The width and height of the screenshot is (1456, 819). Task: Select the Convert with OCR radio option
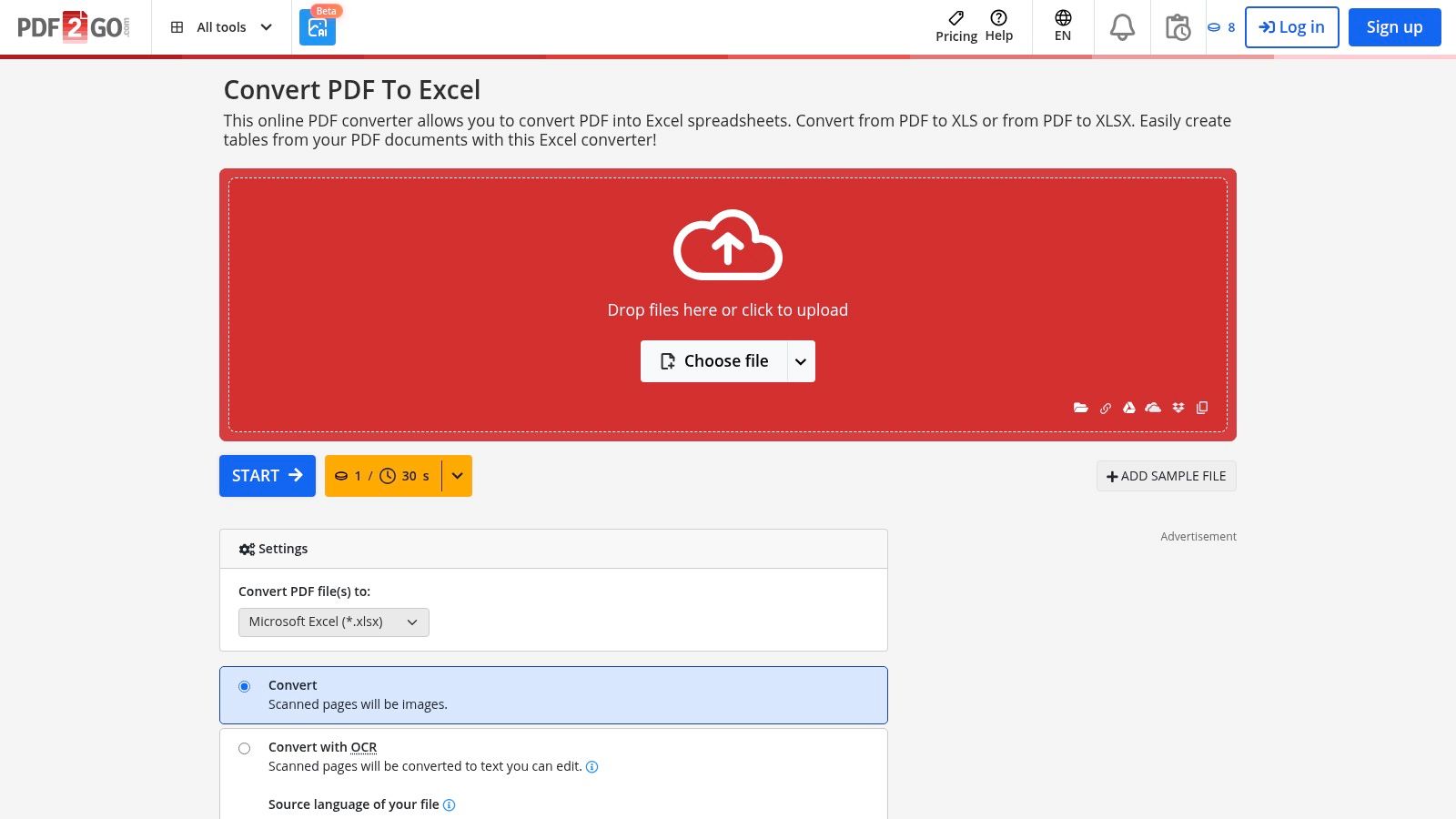point(244,748)
